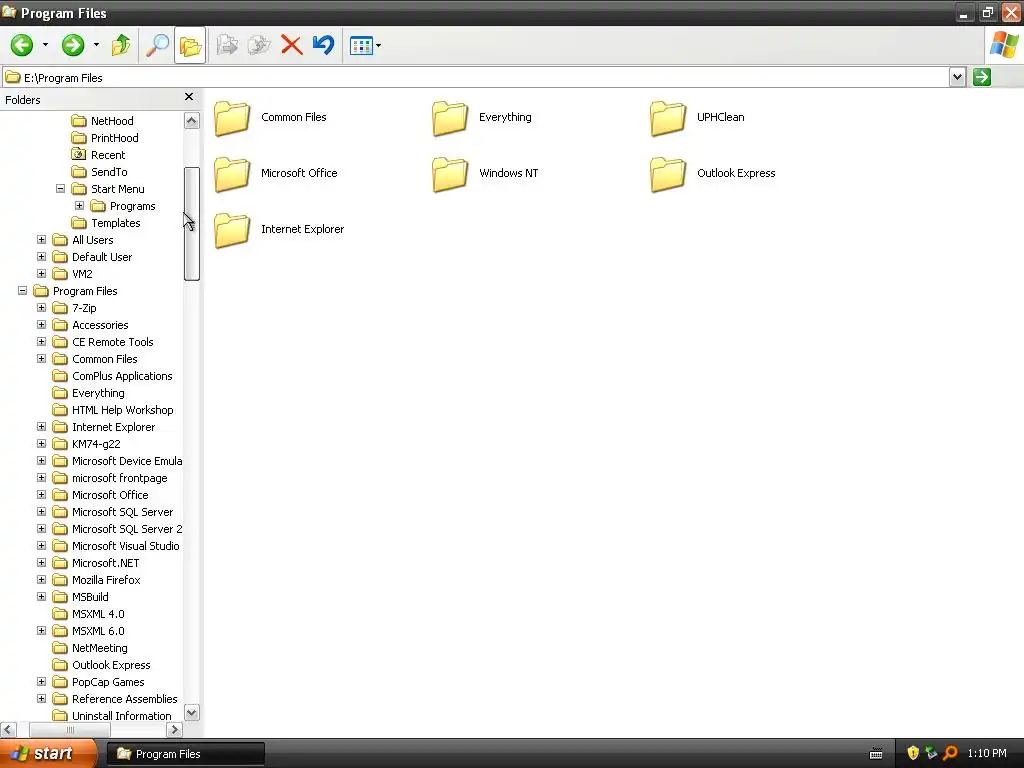
Task: Select Reference Assemblies in the tree
Action: tap(124, 699)
